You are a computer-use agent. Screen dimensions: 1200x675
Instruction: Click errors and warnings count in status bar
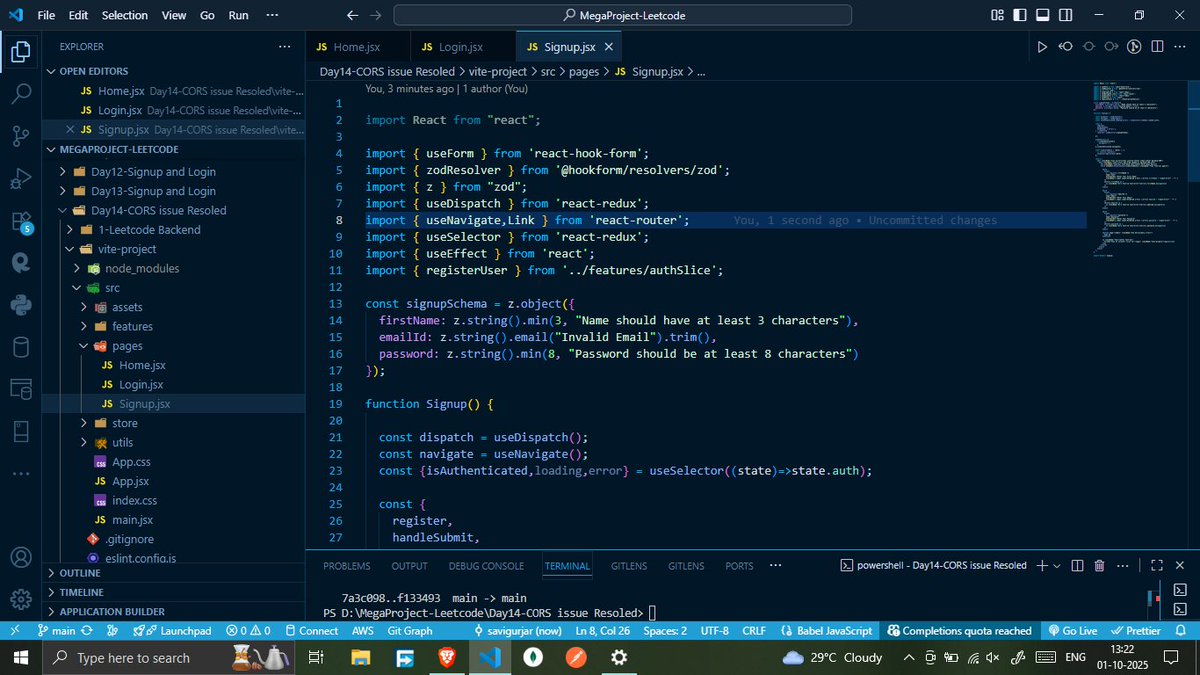[x=248, y=631]
